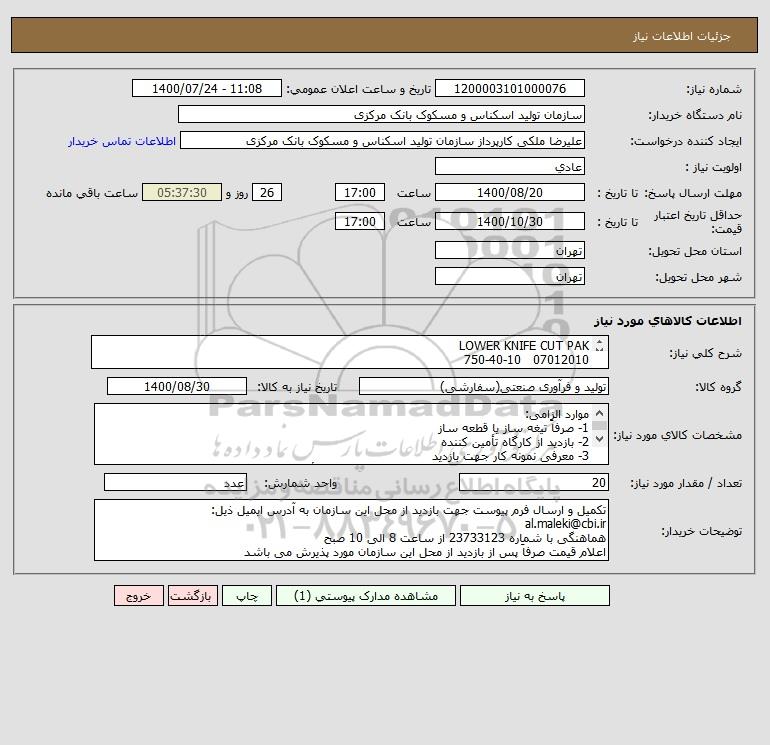The width and height of the screenshot is (770, 745).
Task: Click the response deadline hour field 17:00
Action: pyautogui.click(x=360, y=193)
